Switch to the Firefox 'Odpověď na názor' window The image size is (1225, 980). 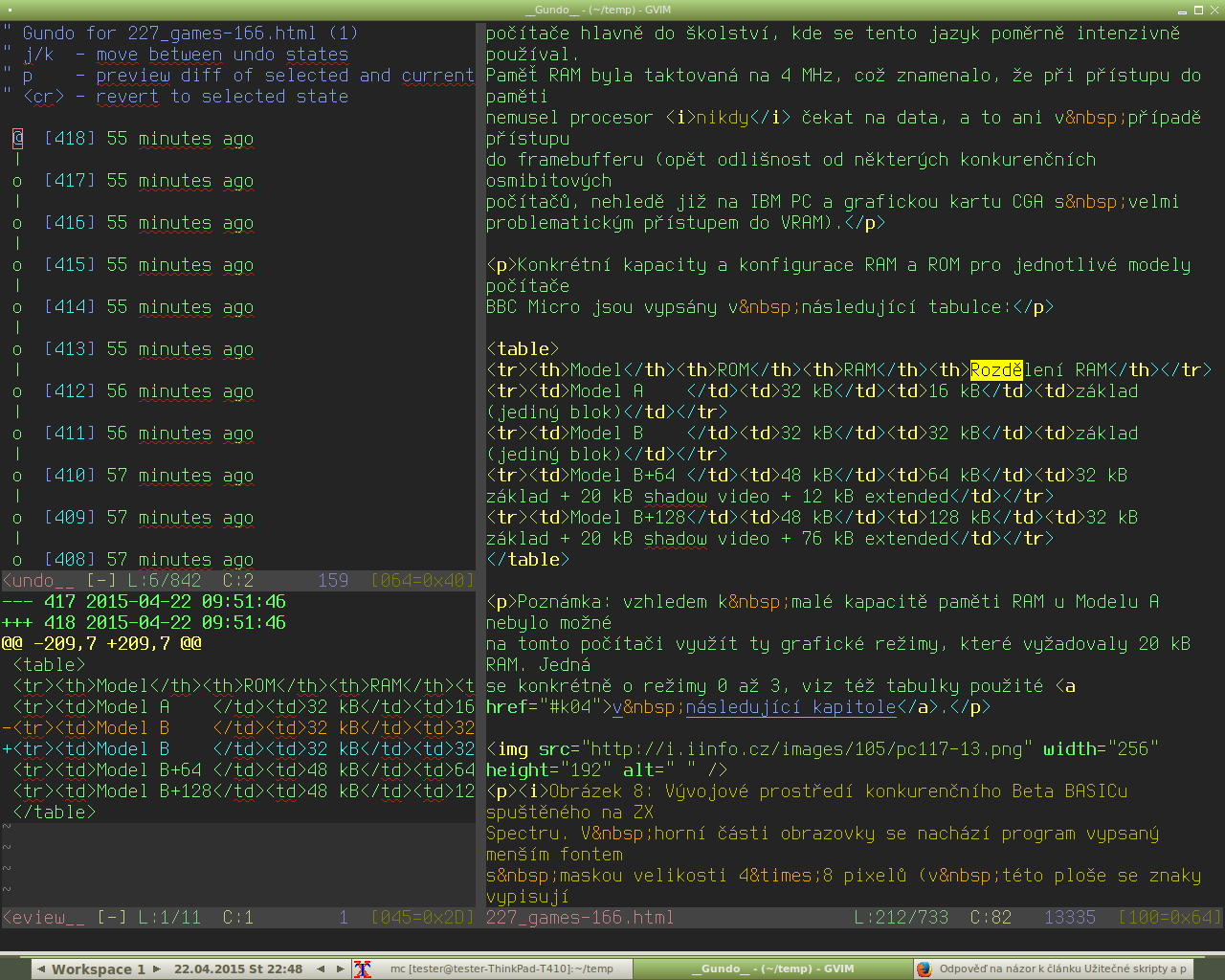coord(1062,969)
